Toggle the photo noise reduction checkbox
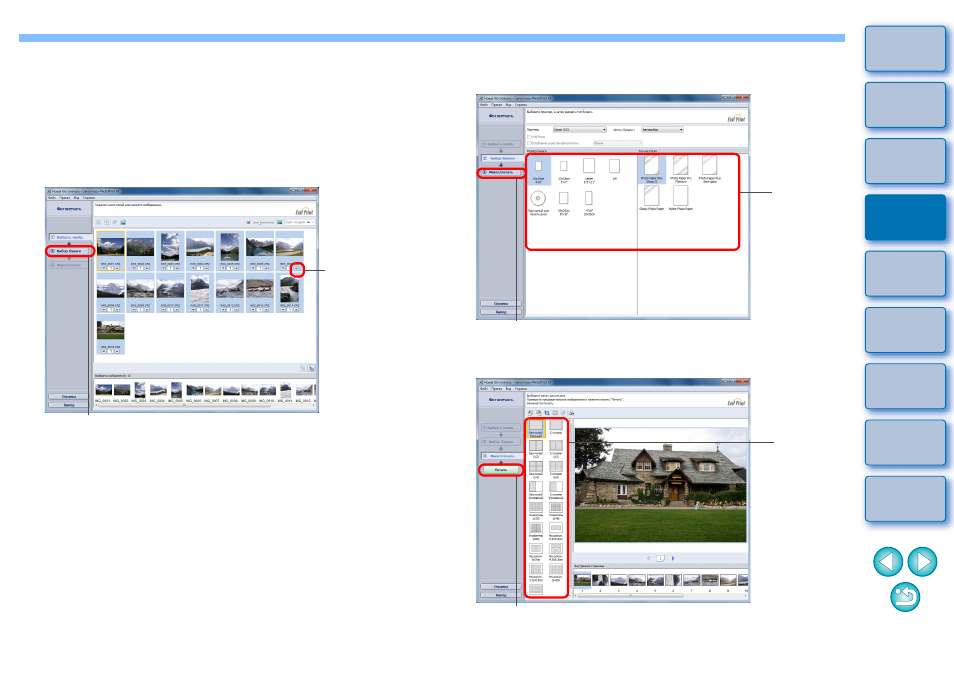The width and height of the screenshot is (954, 674). (529, 143)
